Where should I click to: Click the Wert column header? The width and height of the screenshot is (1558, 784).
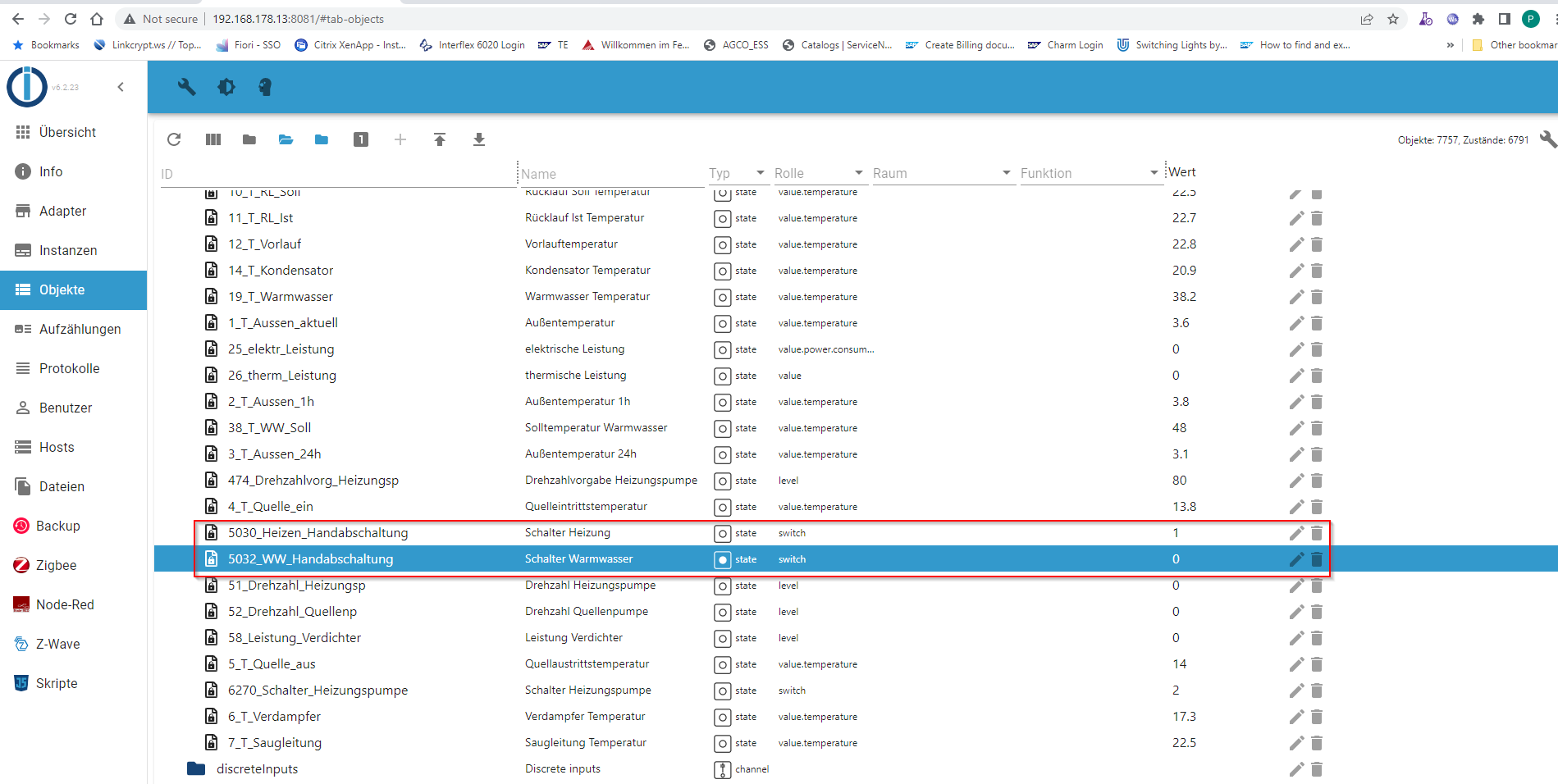(x=1182, y=172)
